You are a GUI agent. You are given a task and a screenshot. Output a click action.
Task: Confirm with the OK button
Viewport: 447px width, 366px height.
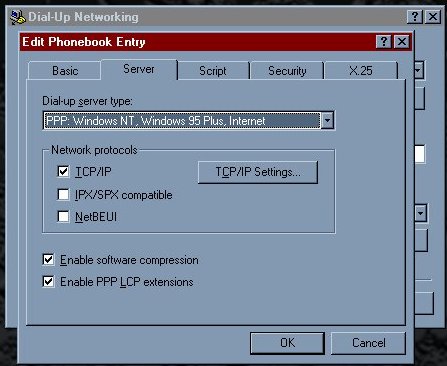coord(287,343)
